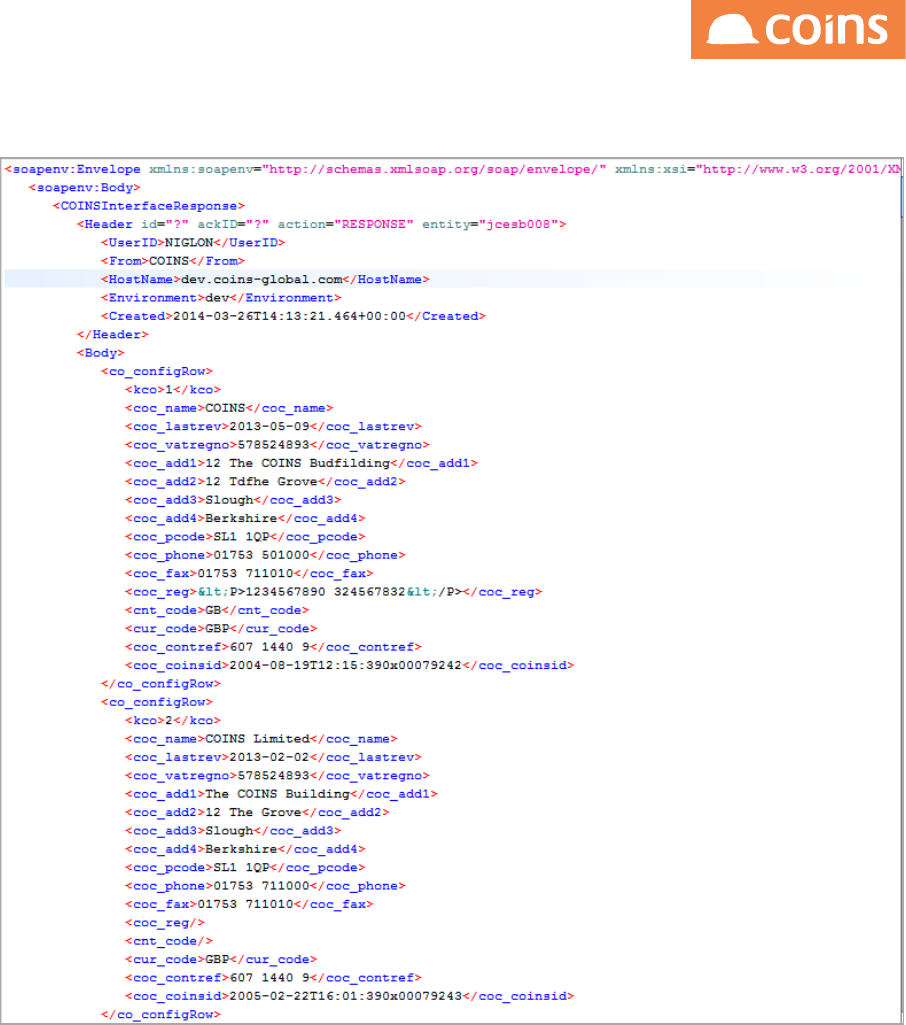The width and height of the screenshot is (906, 1025).
Task: Click the soapenv:Body tag line
Action: point(85,188)
